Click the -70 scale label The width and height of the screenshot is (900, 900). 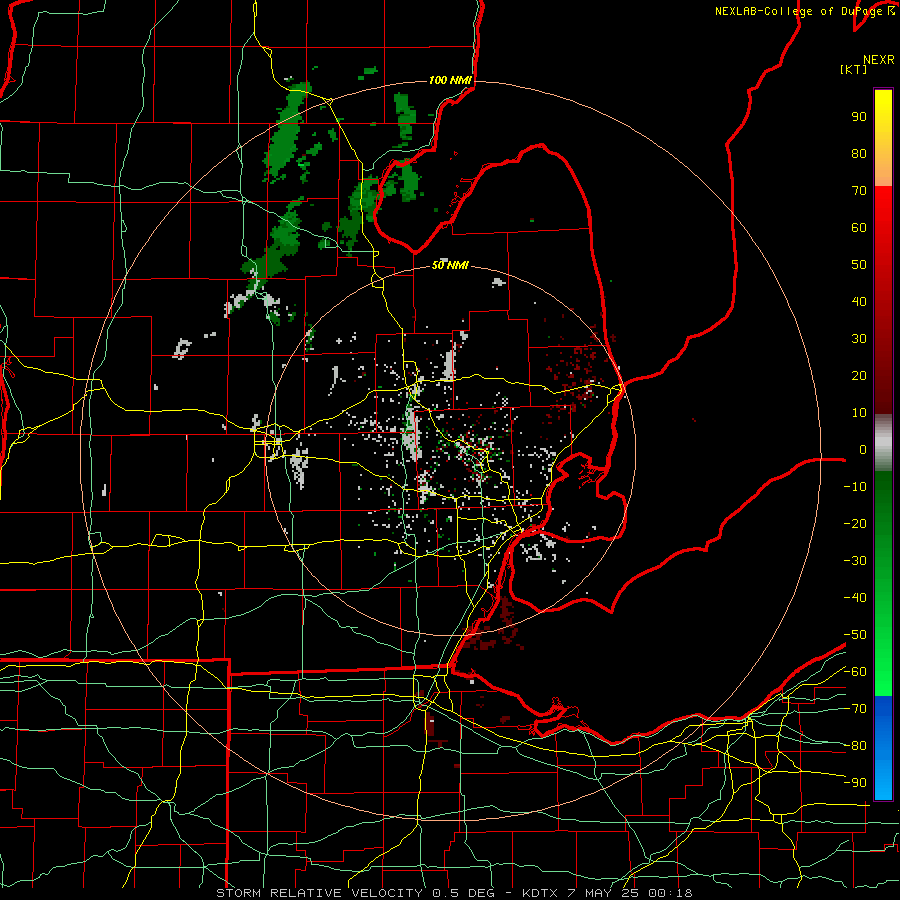click(855, 709)
